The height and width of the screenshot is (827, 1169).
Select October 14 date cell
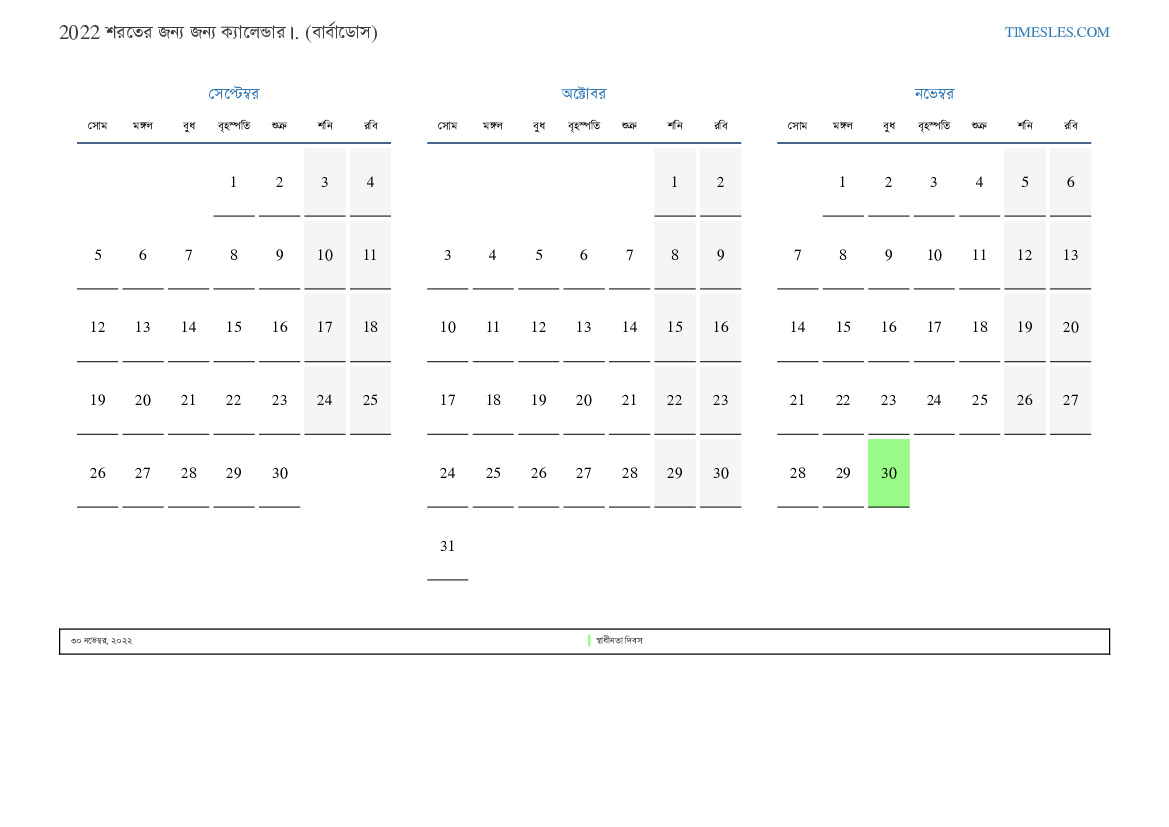(x=629, y=327)
